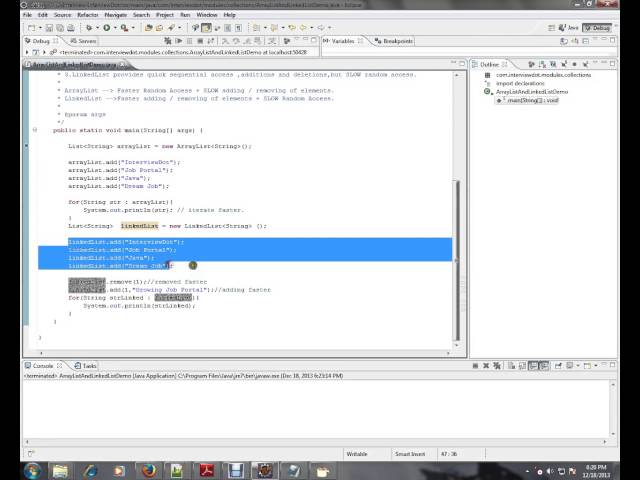
Task: Click the Resume icon in Debug view
Action: pos(178,41)
